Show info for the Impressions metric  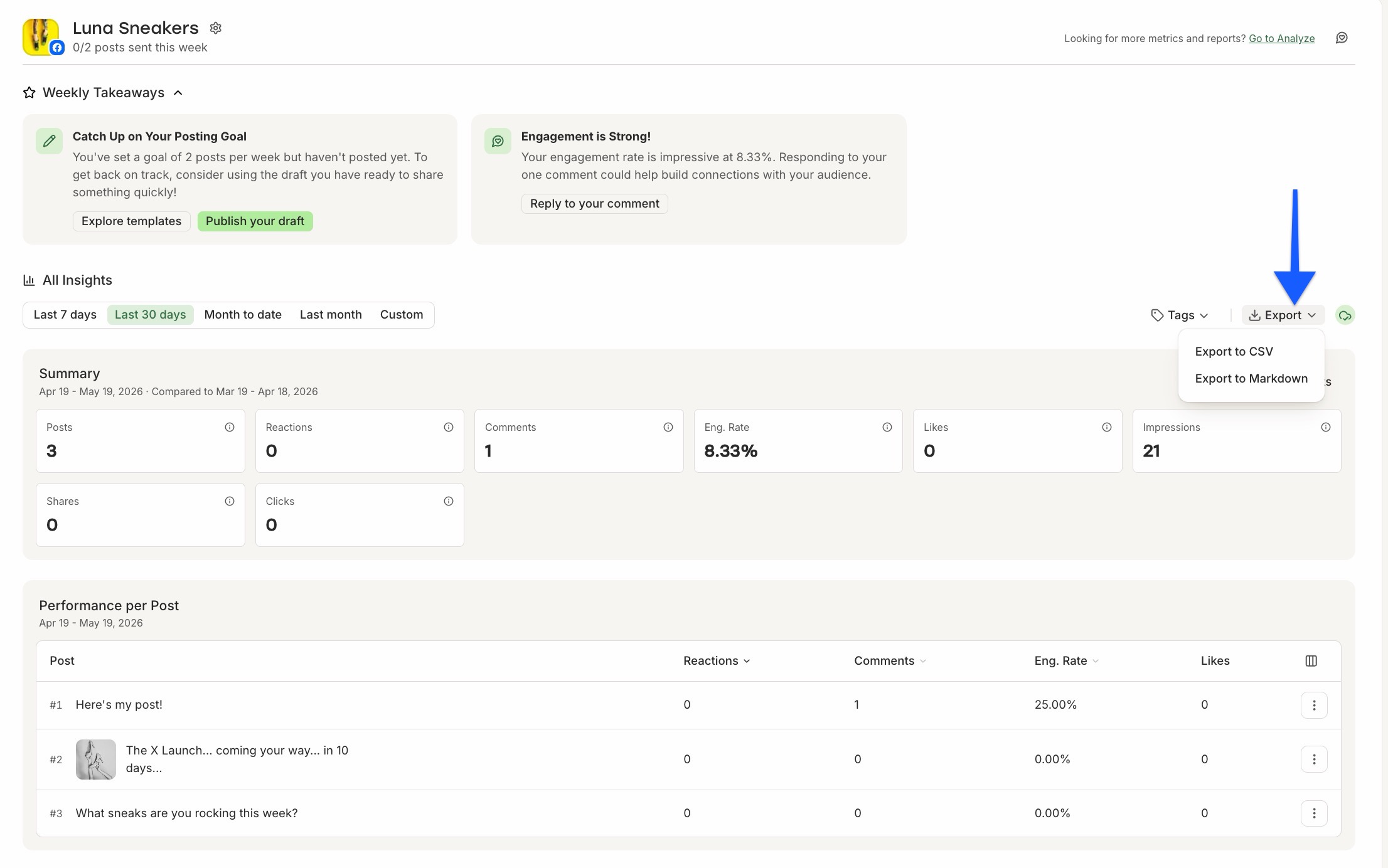pos(1326,427)
